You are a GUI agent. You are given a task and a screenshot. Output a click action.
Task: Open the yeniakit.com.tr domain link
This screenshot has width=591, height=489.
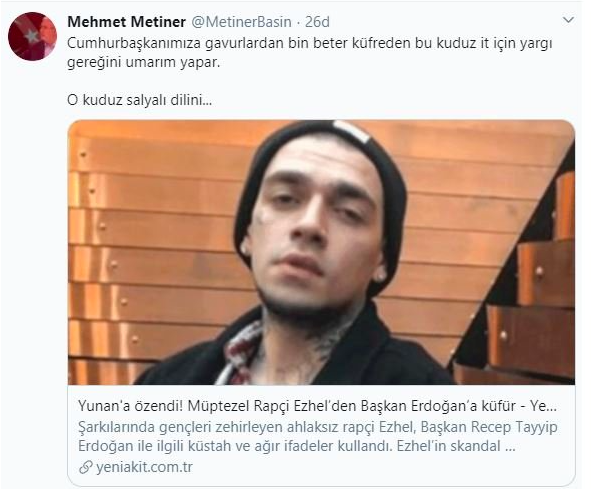[x=144, y=468]
